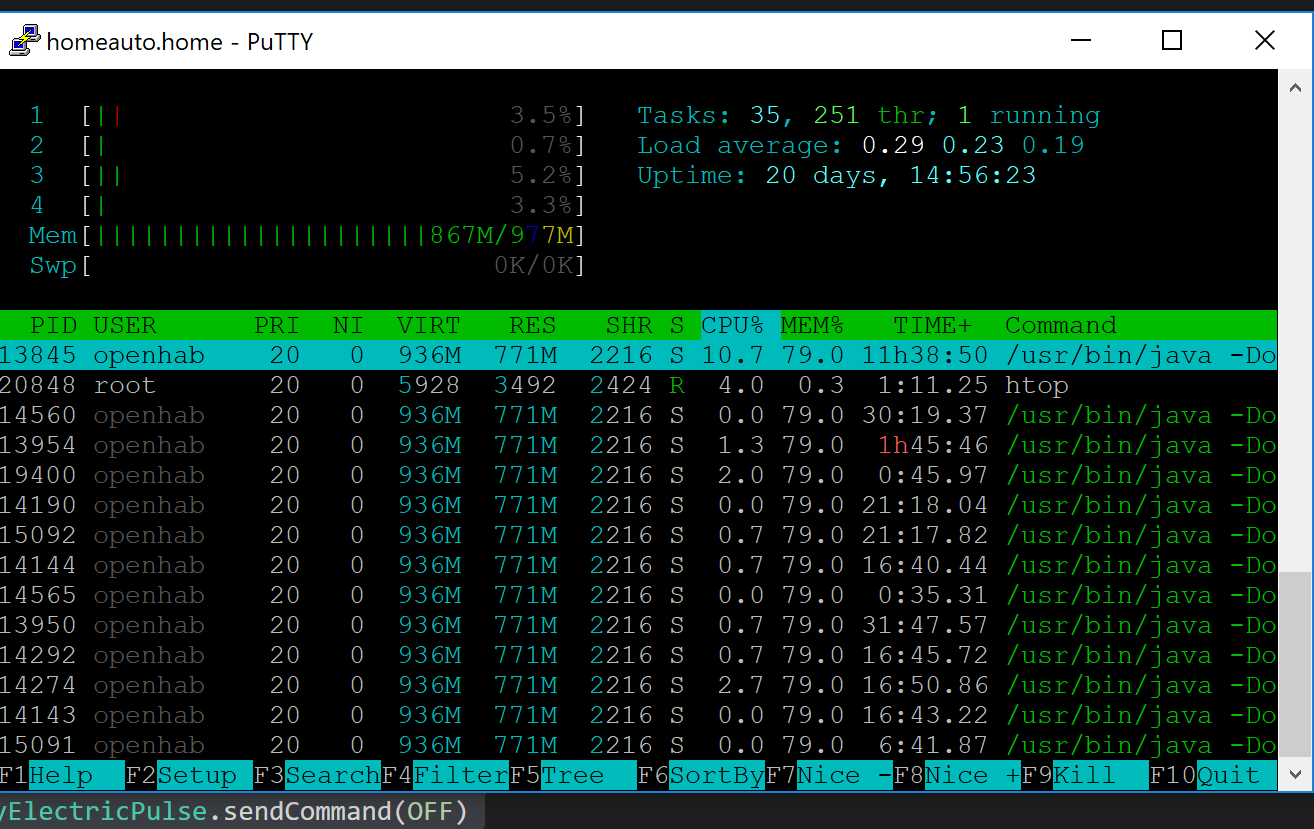Image resolution: width=1314 pixels, height=829 pixels.
Task: Open Setup from the bottom bar
Action: tap(196, 776)
